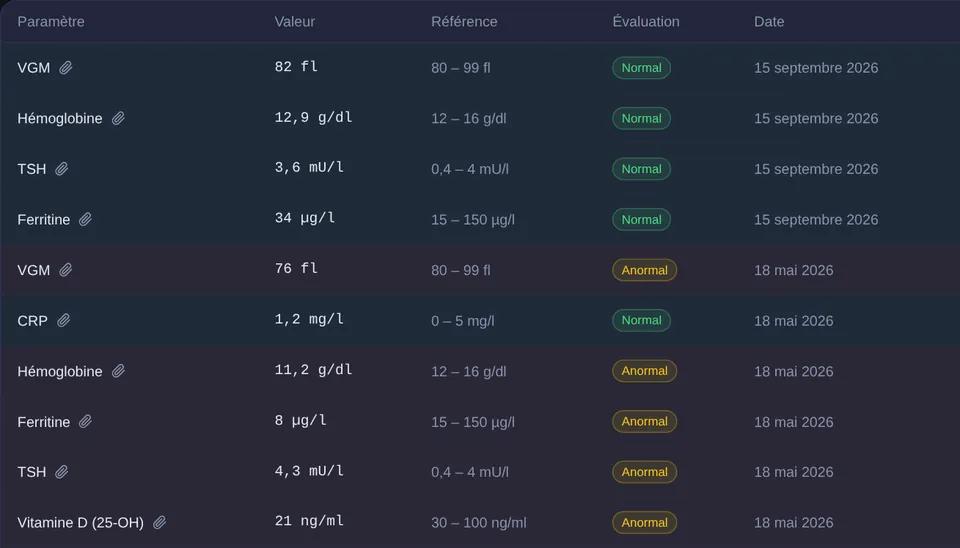The height and width of the screenshot is (548, 960).
Task: Click the reference range 30 – 100 ng/ml
Action: (x=478, y=523)
